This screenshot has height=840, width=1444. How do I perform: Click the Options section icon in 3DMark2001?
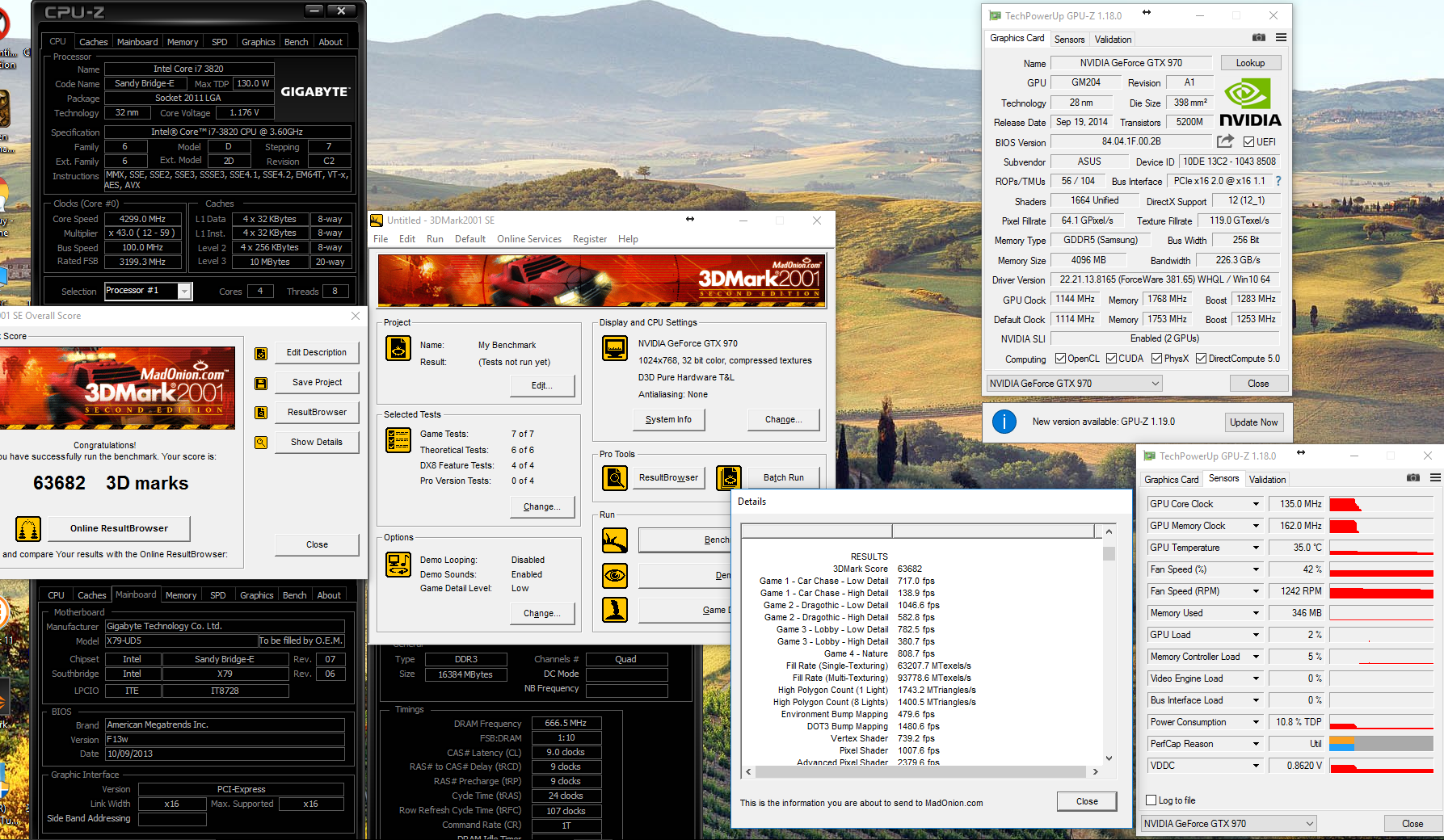click(x=398, y=565)
